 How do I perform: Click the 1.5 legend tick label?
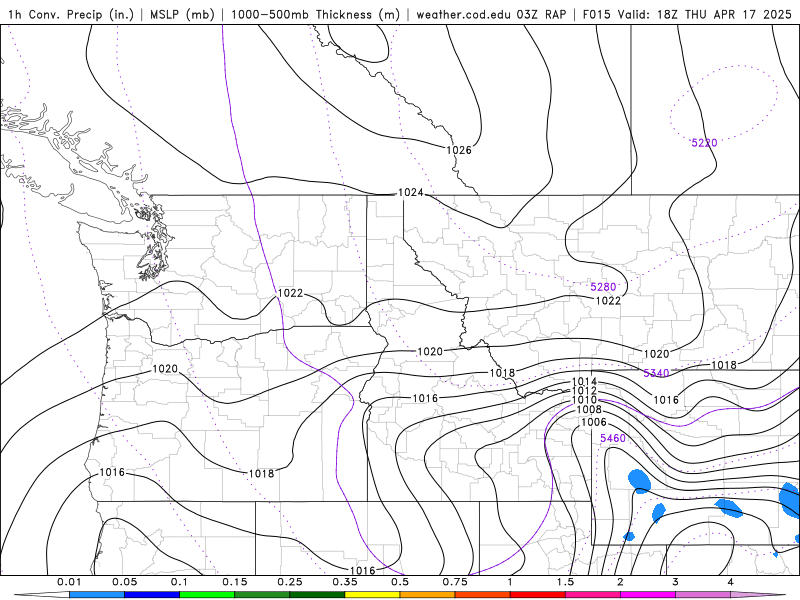[x=565, y=582]
